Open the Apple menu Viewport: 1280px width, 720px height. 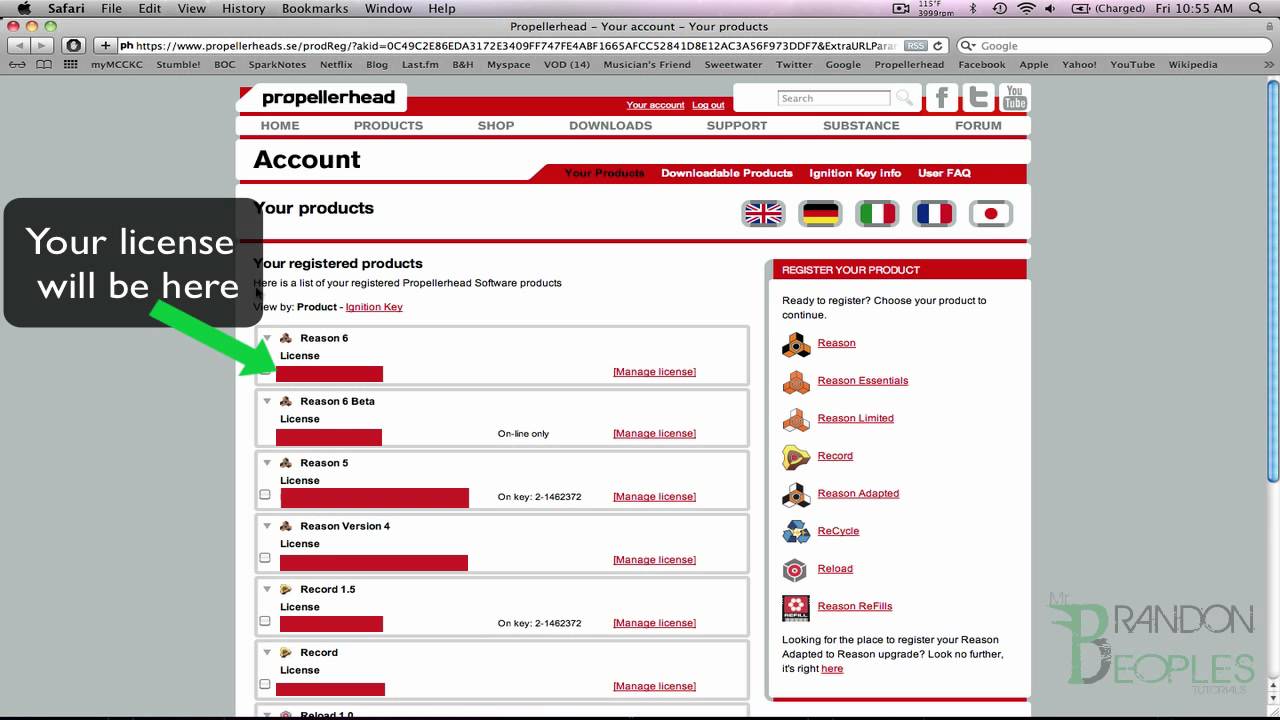tap(24, 9)
